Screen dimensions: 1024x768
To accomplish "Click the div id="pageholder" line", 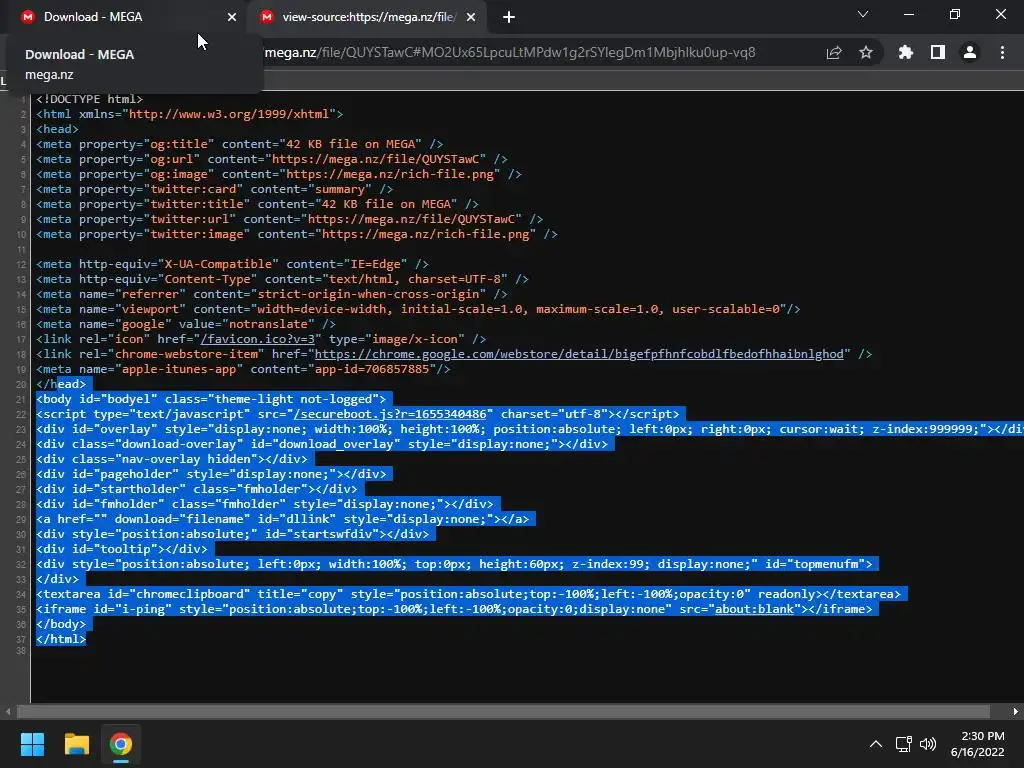I will coord(211,474).
